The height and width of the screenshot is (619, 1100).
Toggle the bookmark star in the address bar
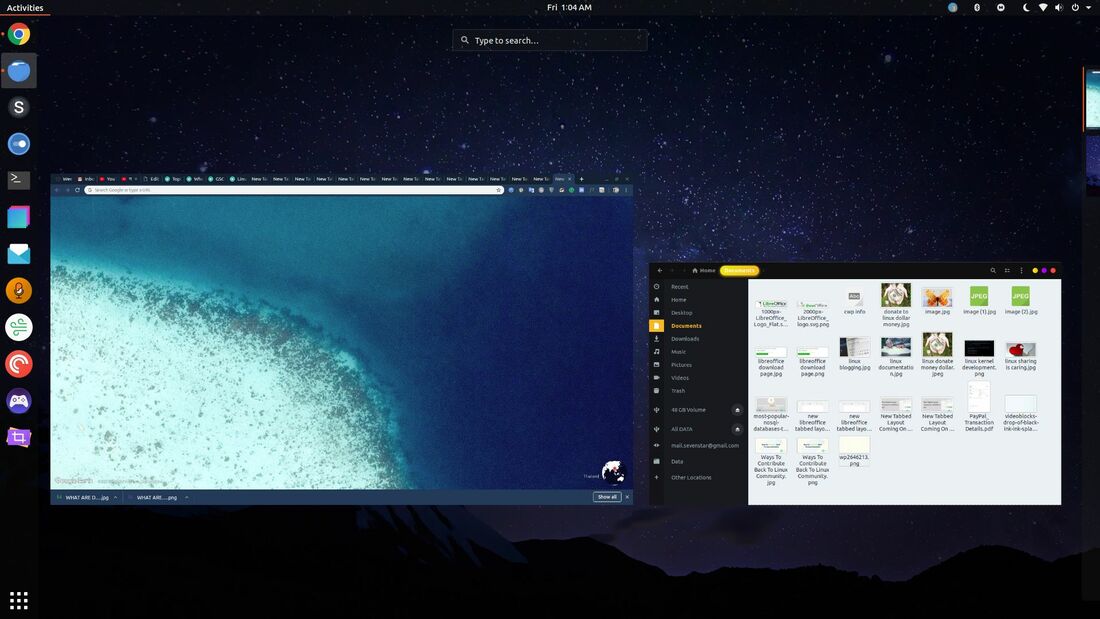point(498,190)
